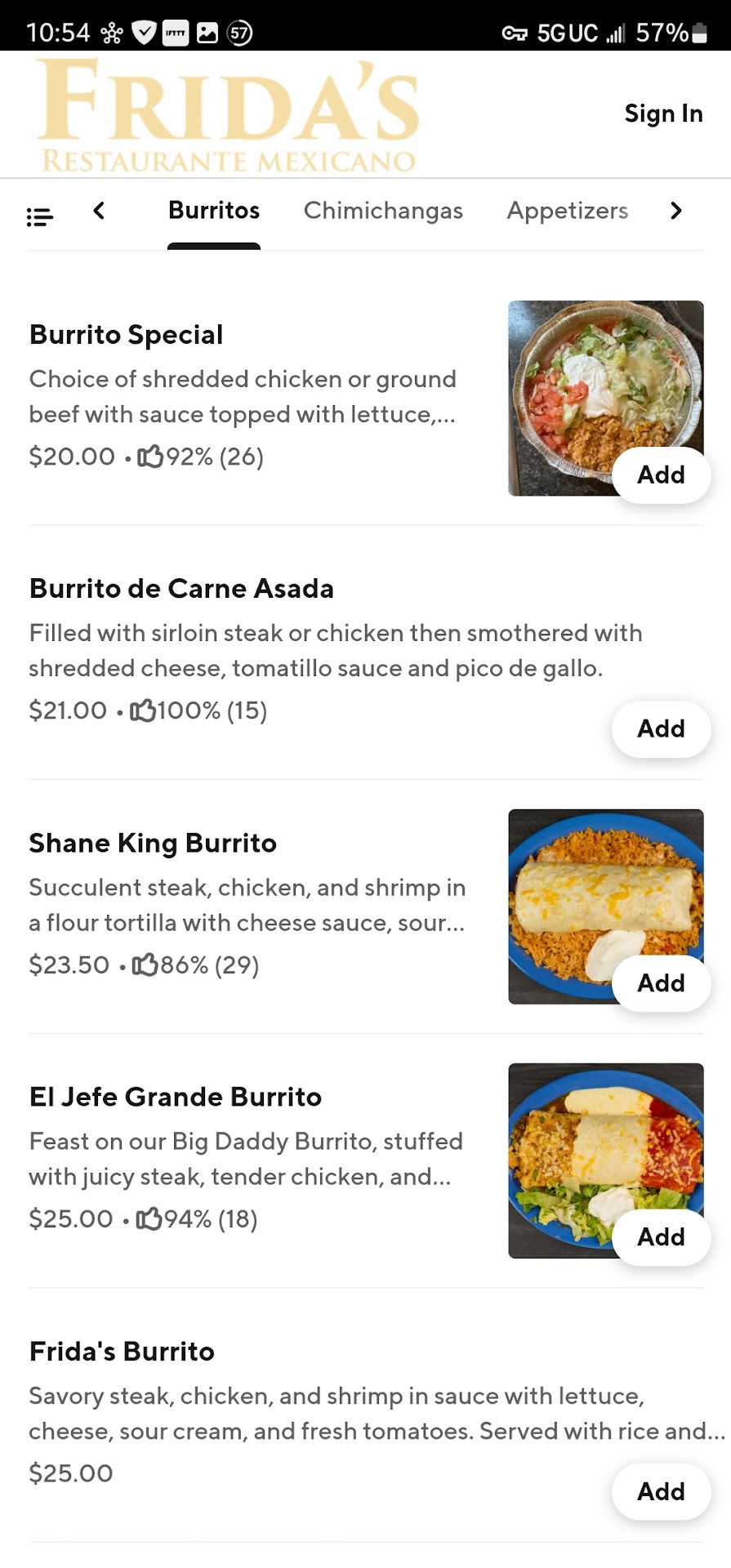This screenshot has width=731, height=1568.
Task: Open the Frida's Burrito item title
Action: (x=122, y=1352)
